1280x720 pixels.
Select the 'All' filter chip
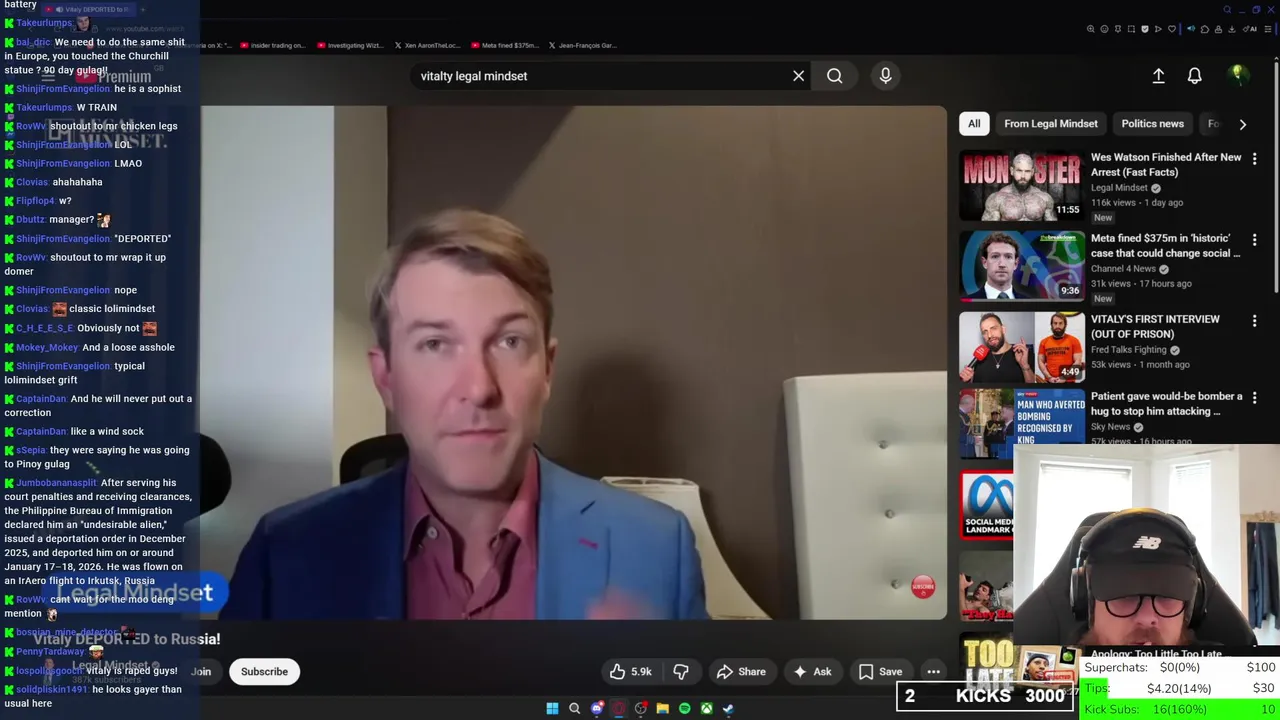point(974,124)
